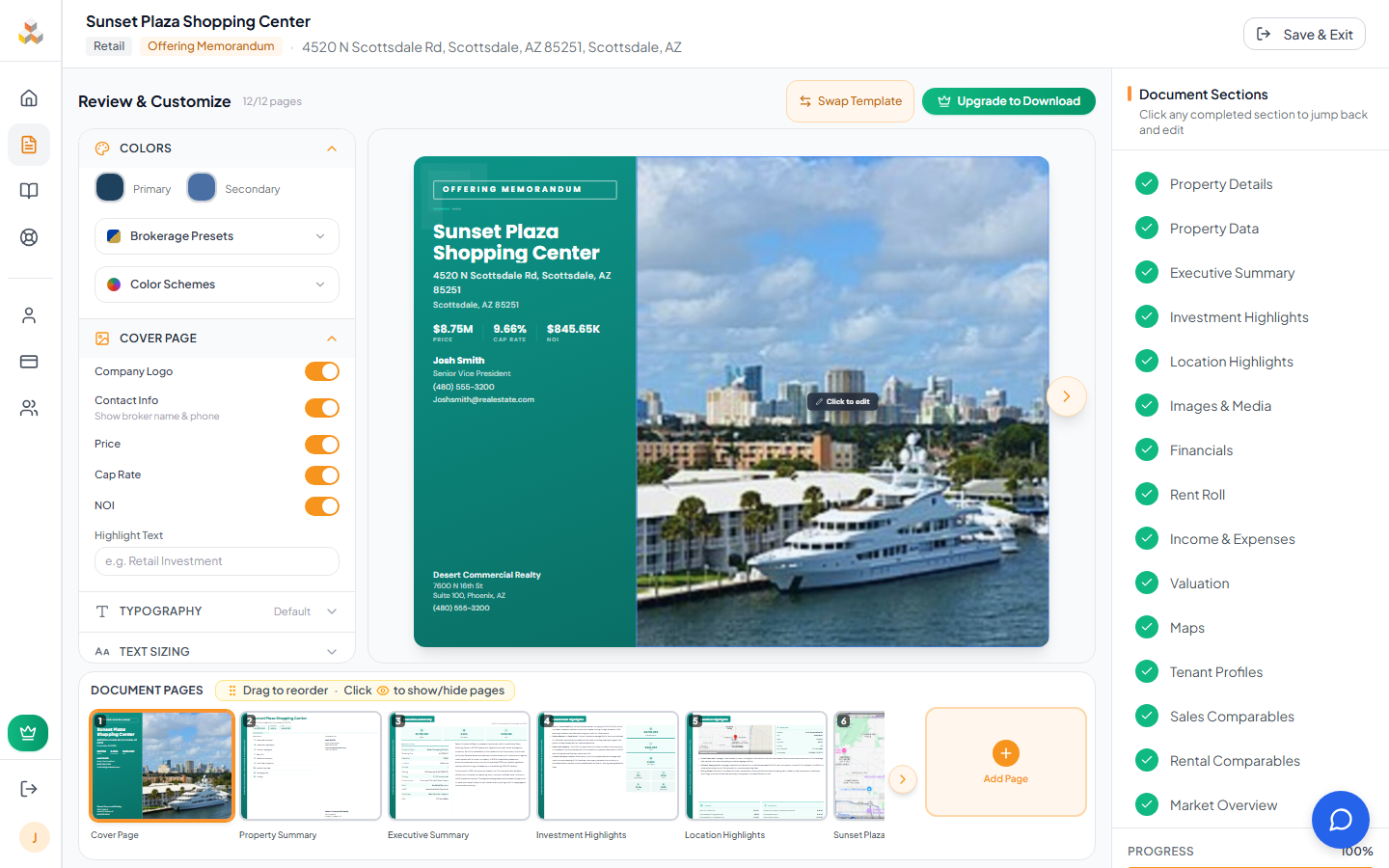The width and height of the screenshot is (1389, 868).
Task: Open the billing card icon in the sidebar
Action: pos(29,362)
